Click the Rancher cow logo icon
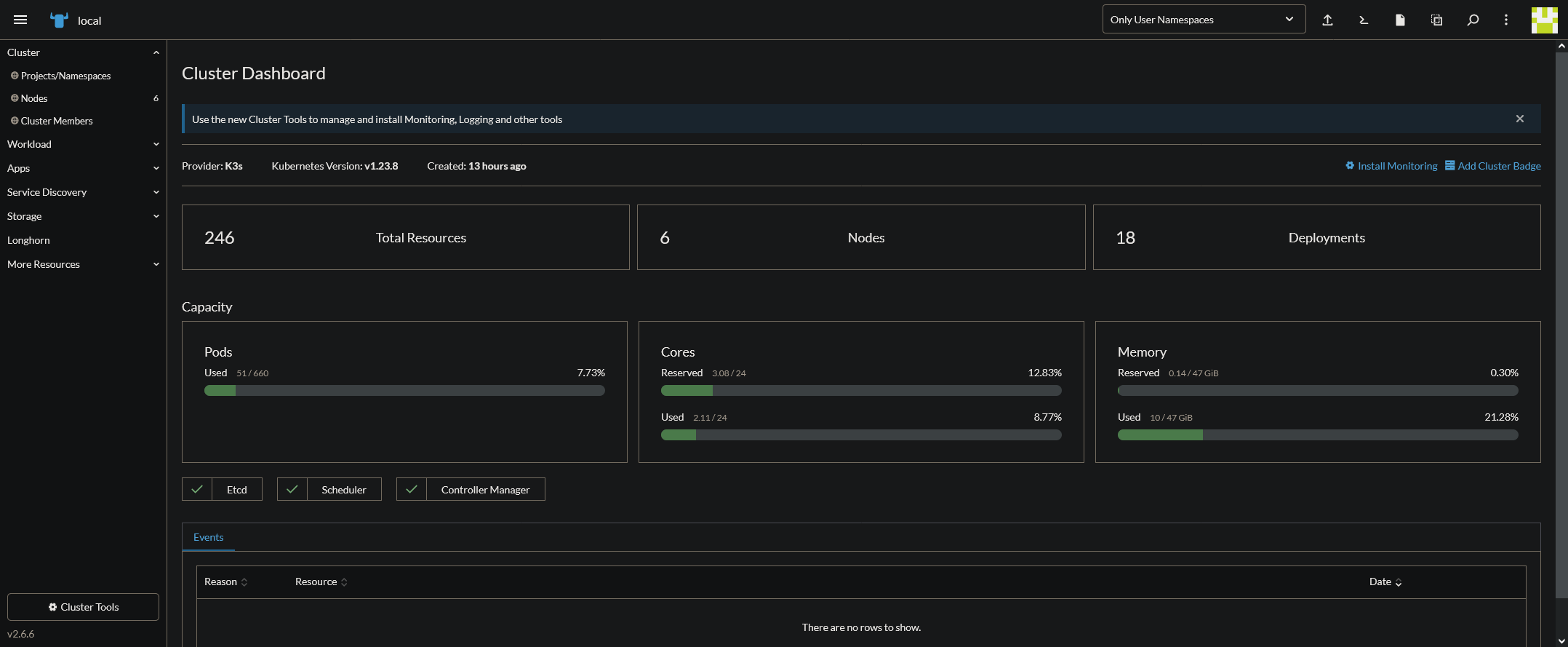Image resolution: width=1568 pixels, height=647 pixels. click(x=59, y=20)
